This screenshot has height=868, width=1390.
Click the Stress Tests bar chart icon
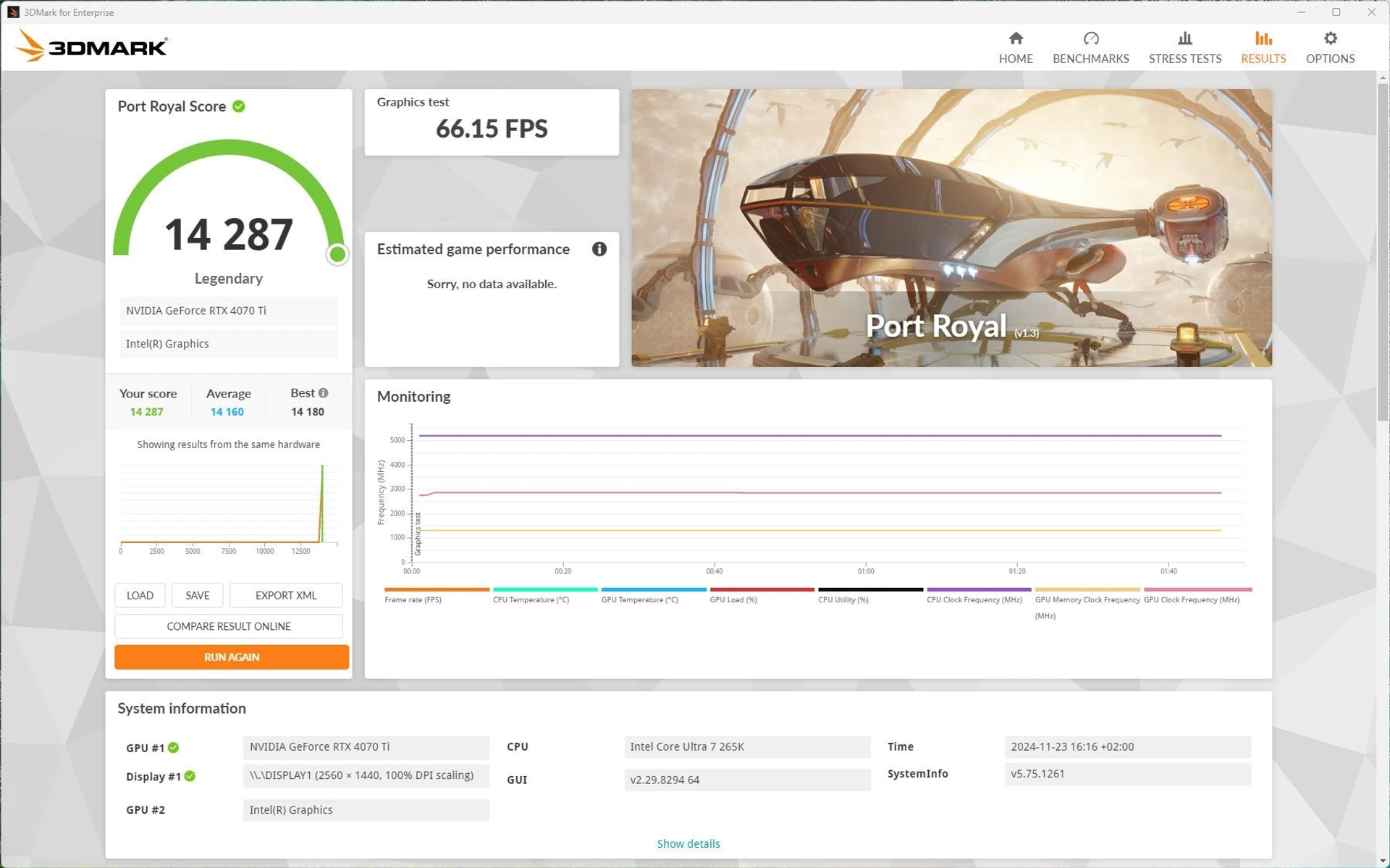pyautogui.click(x=1184, y=38)
